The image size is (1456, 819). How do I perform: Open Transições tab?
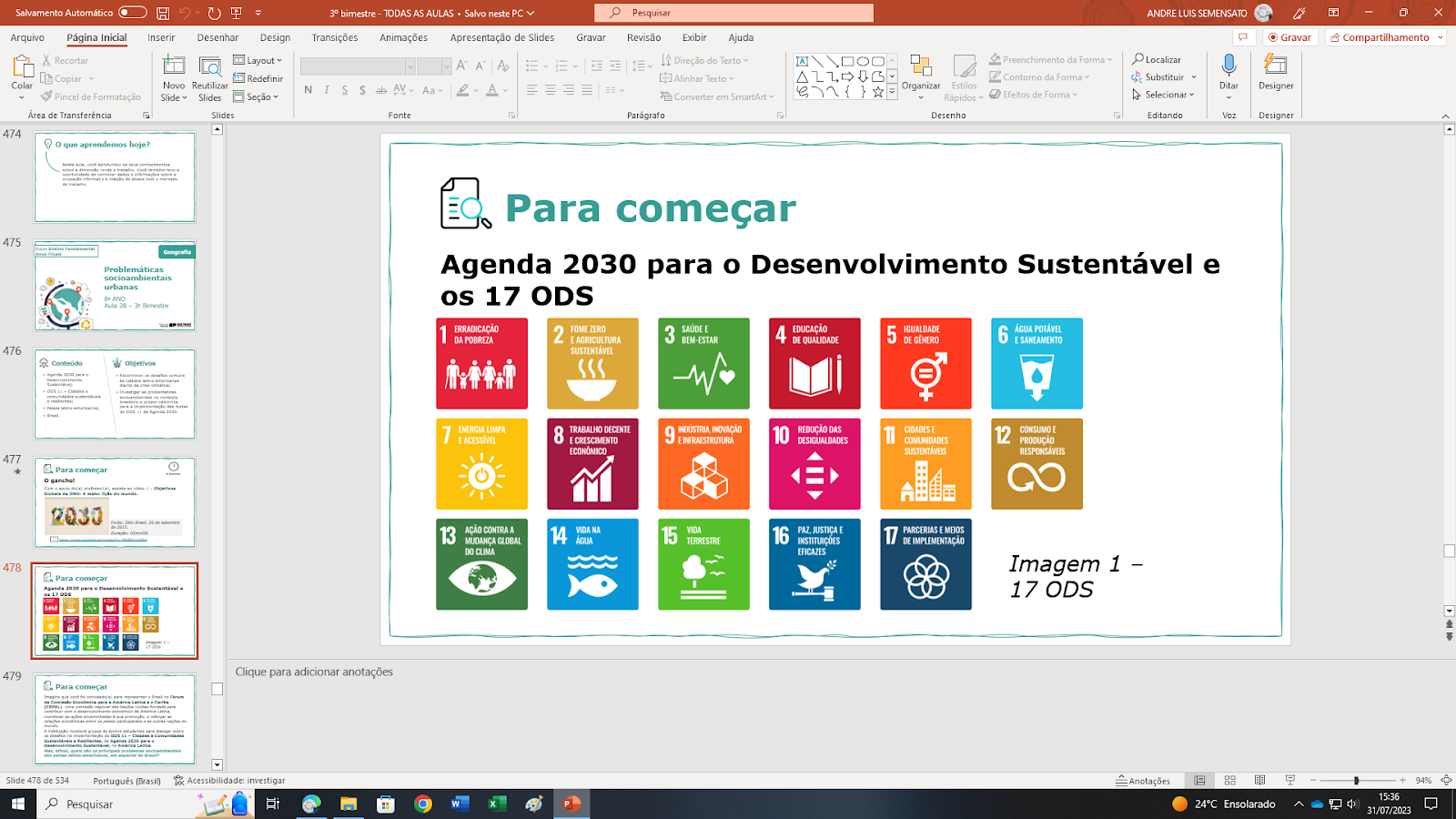335,37
